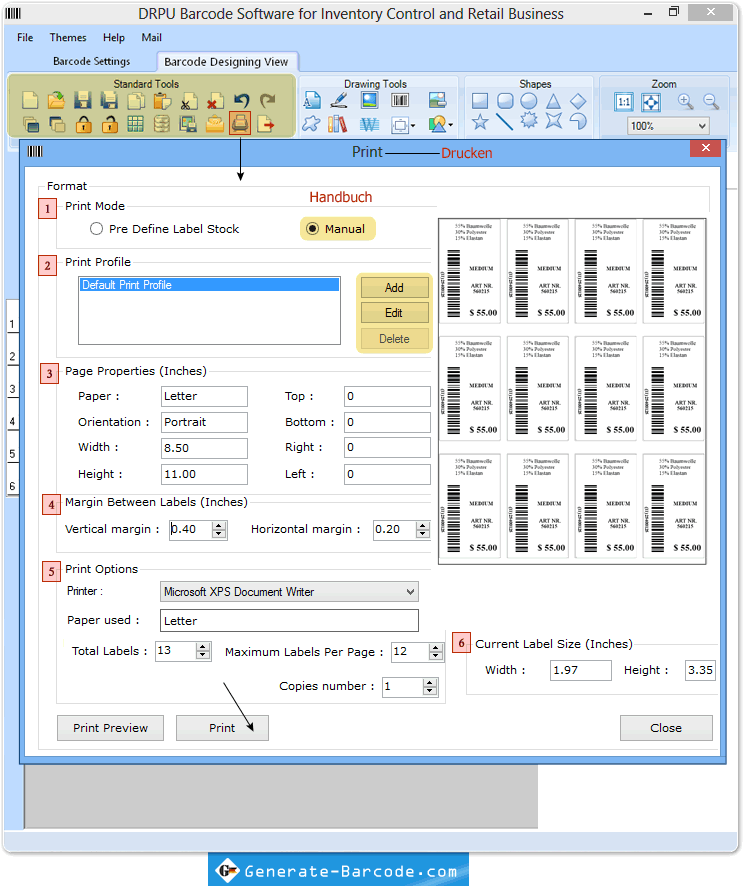Click the green grid icon
The height and width of the screenshot is (886, 744).
(x=136, y=124)
